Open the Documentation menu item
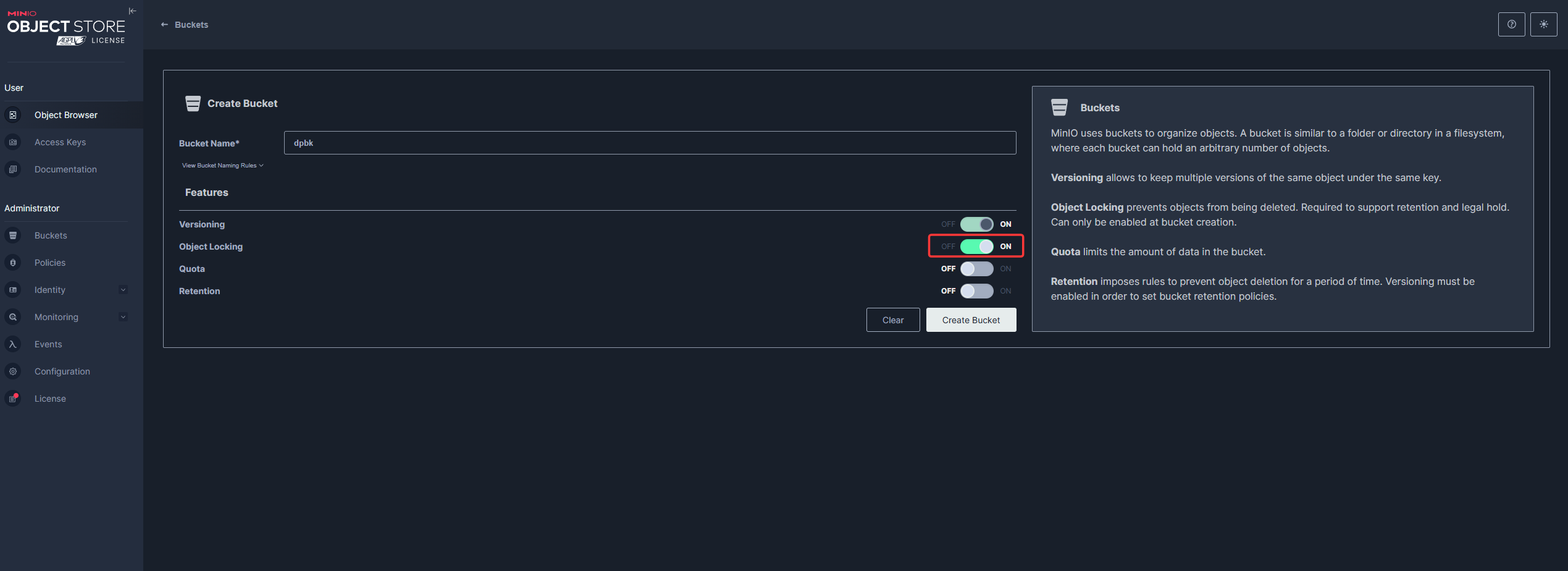1568x571 pixels. [x=65, y=169]
